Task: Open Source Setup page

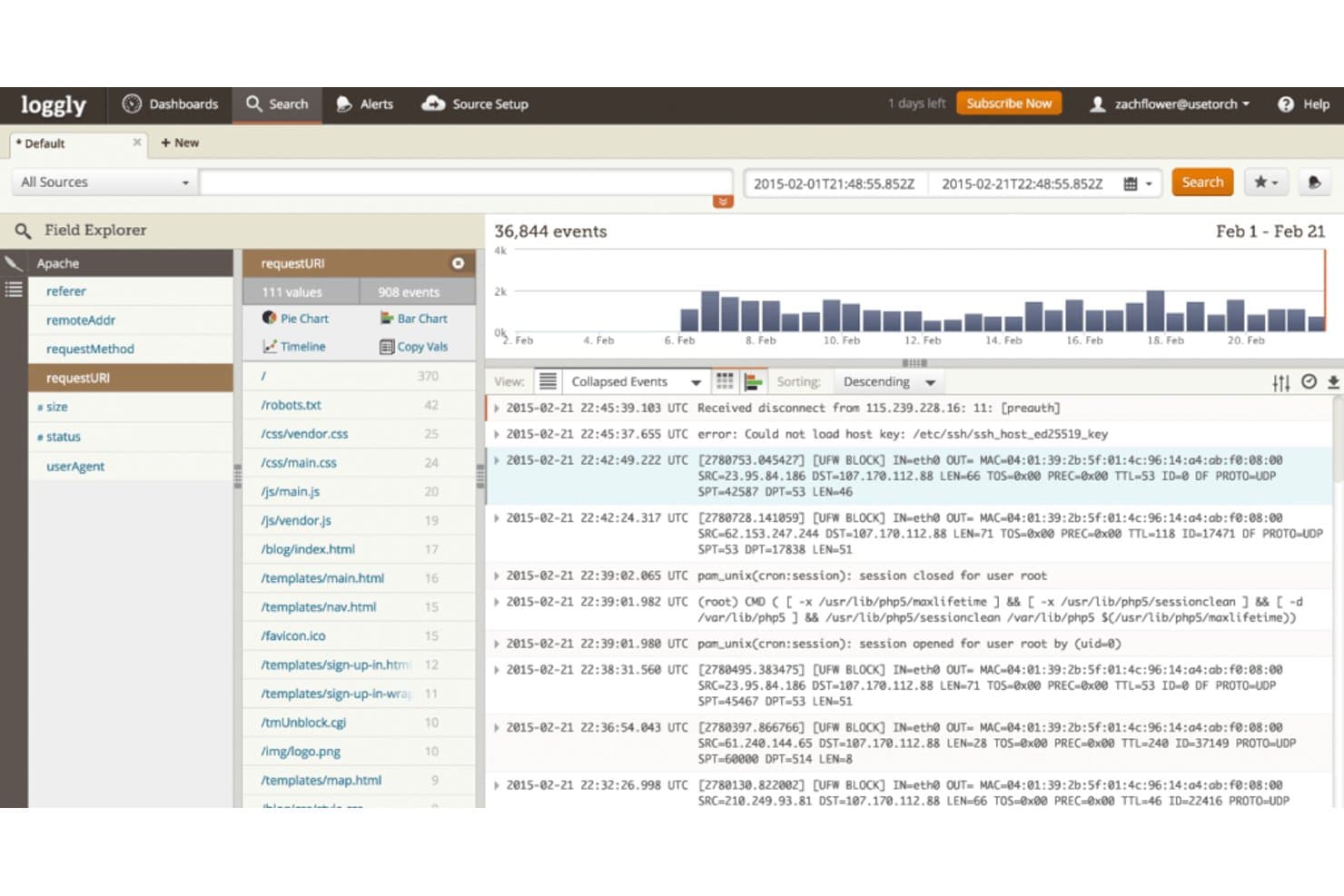Action: (475, 104)
